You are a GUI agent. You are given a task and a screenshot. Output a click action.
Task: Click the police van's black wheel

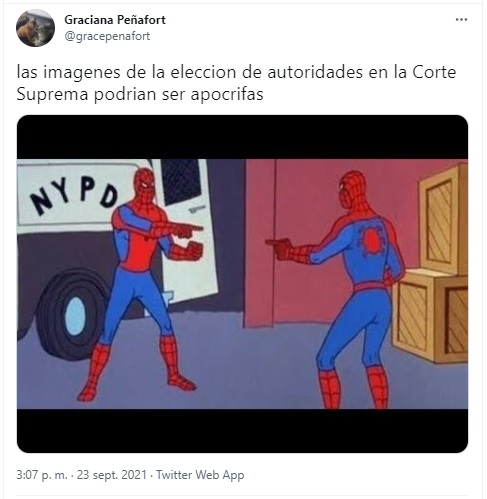click(72, 315)
